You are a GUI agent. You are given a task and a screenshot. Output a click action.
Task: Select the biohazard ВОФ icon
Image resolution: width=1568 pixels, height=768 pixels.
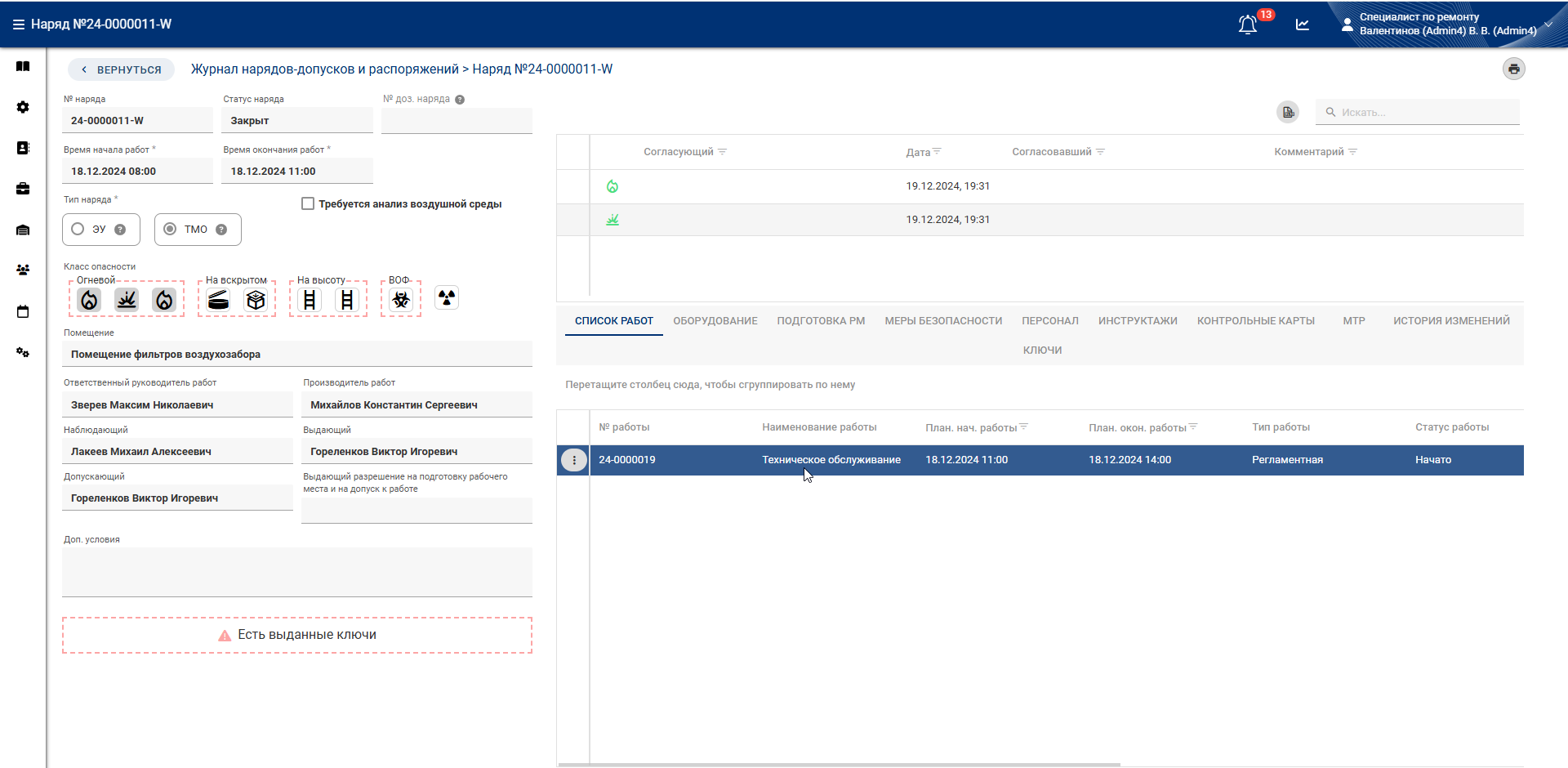tap(401, 300)
